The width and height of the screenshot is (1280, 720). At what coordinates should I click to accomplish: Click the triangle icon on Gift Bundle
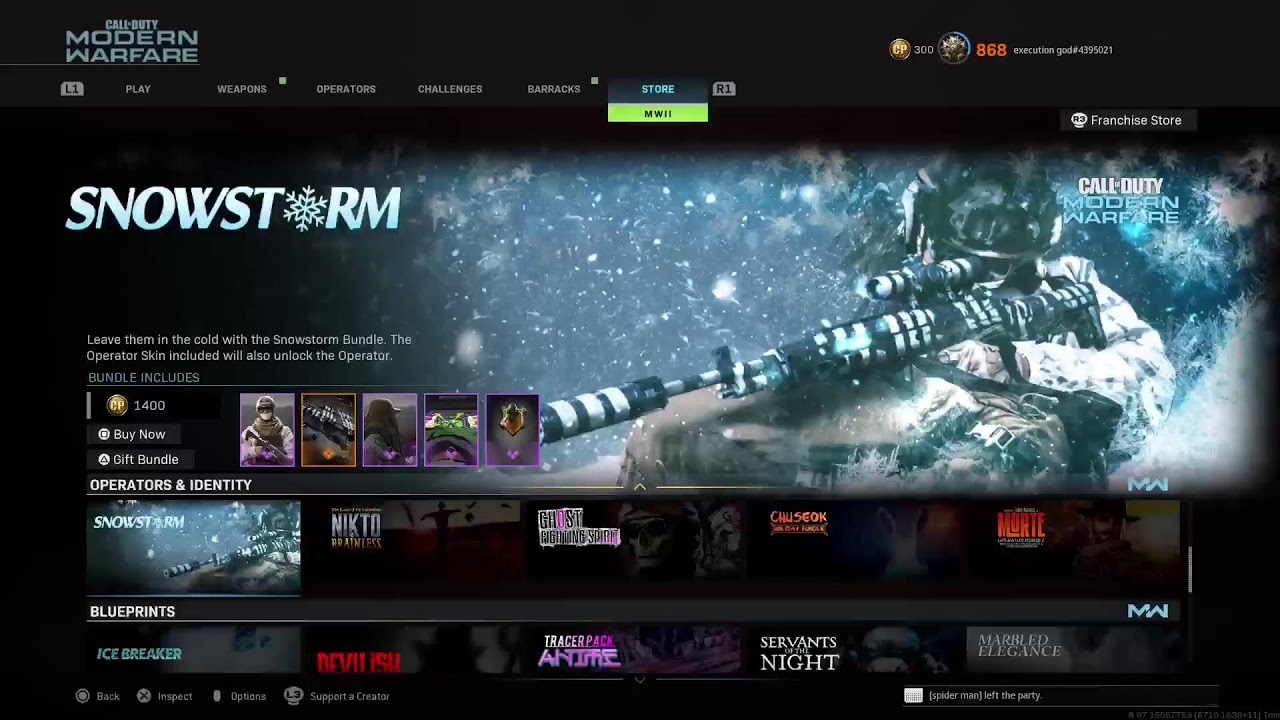pyautogui.click(x=104, y=459)
